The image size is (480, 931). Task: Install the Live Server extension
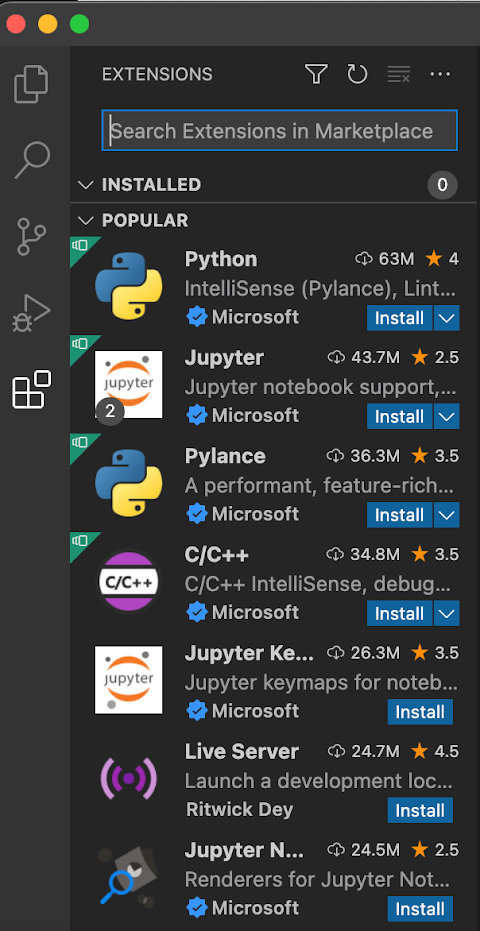tap(420, 810)
